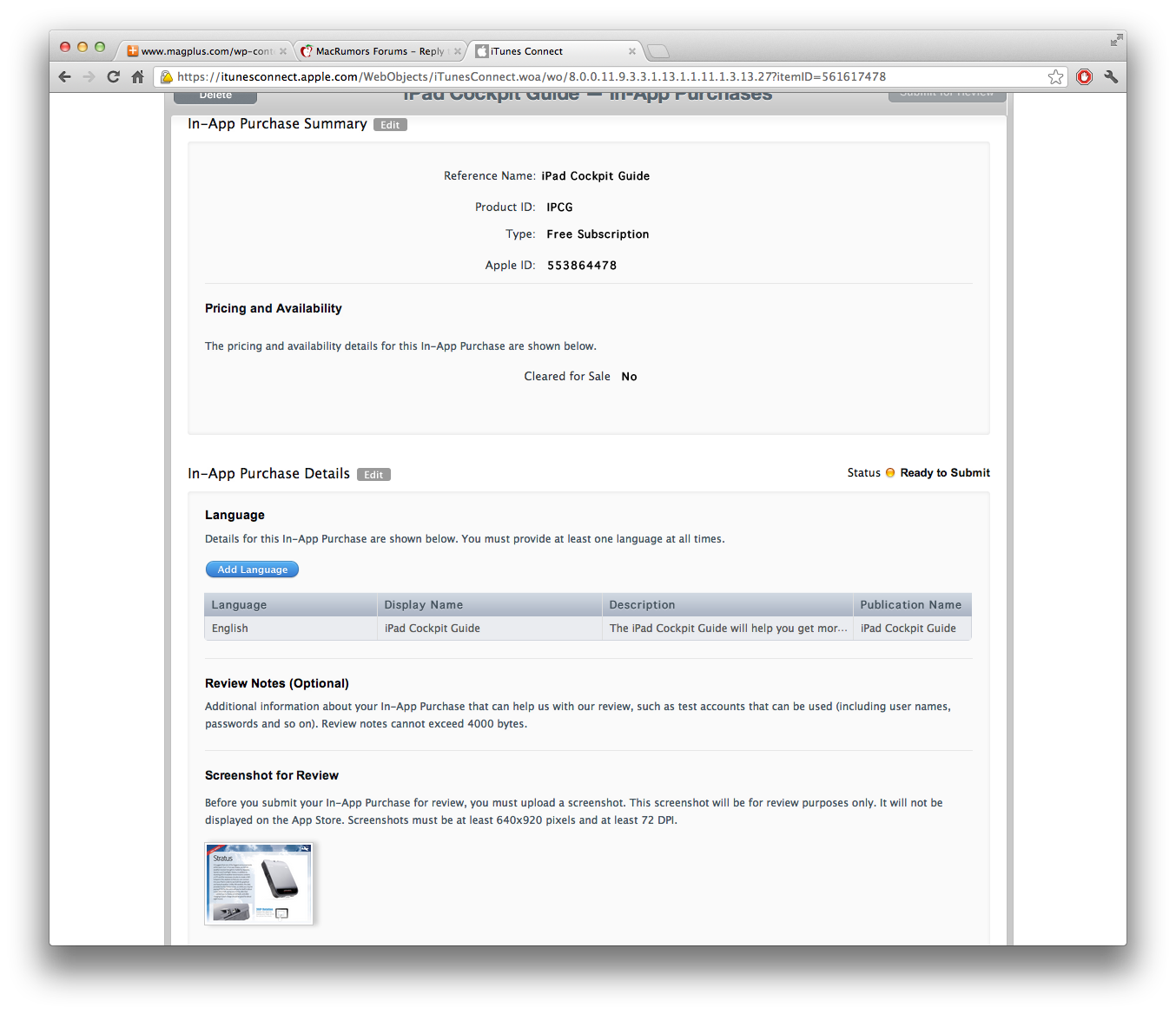Viewport: 1176px width, 1014px height.
Task: Open the Chrome wrench settings menu
Action: pyautogui.click(x=1111, y=76)
